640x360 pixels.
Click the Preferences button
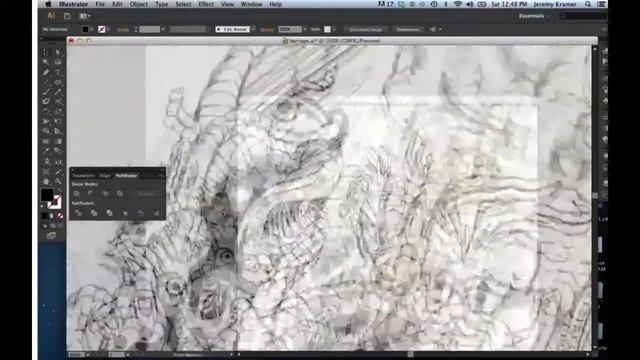(x=408, y=29)
